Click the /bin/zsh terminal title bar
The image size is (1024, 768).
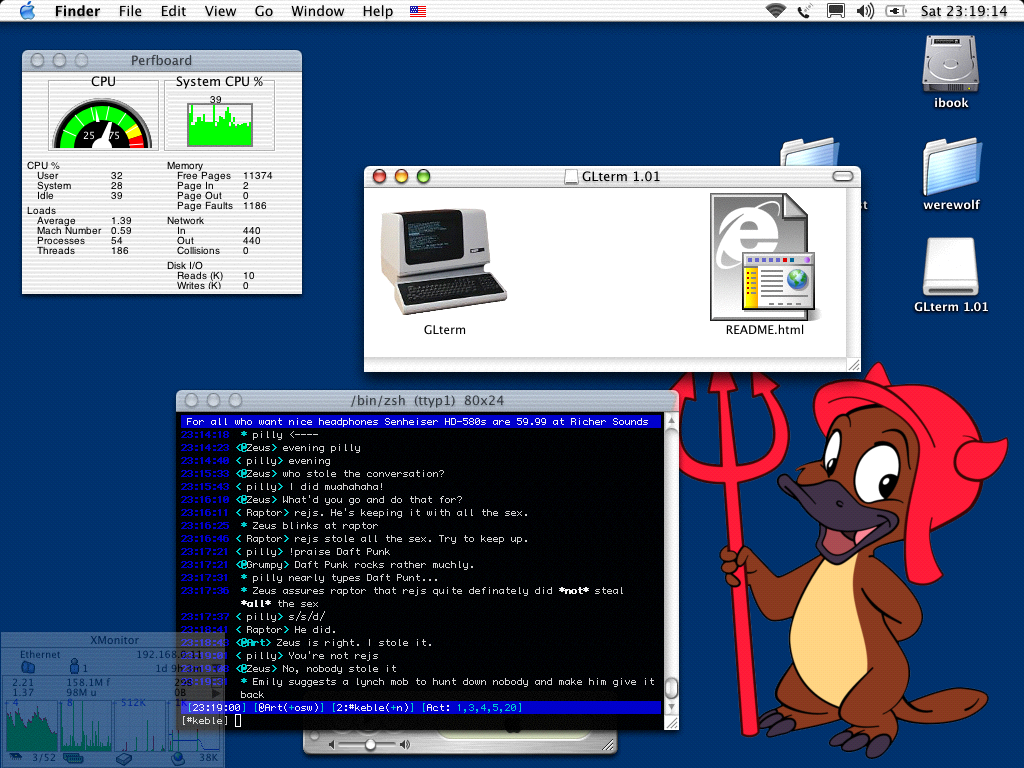coord(427,400)
